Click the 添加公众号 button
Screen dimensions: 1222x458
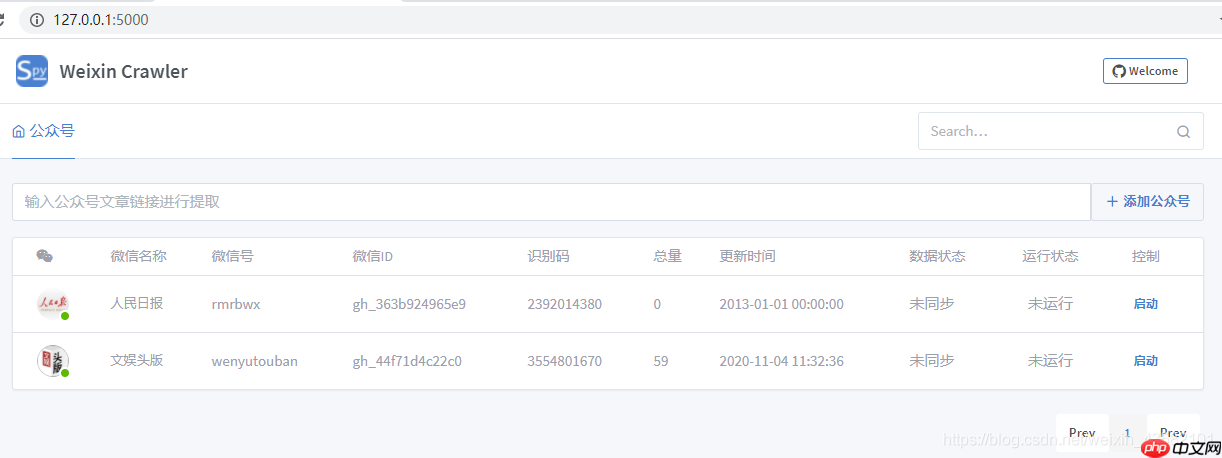coord(1147,202)
